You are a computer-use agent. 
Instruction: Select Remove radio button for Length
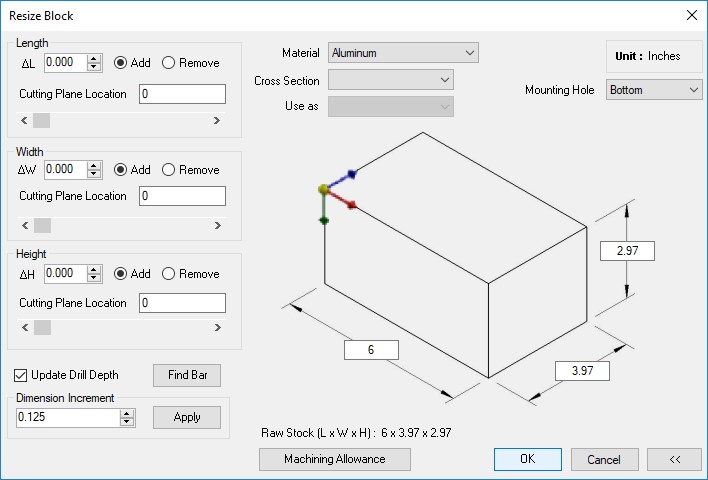tap(168, 63)
